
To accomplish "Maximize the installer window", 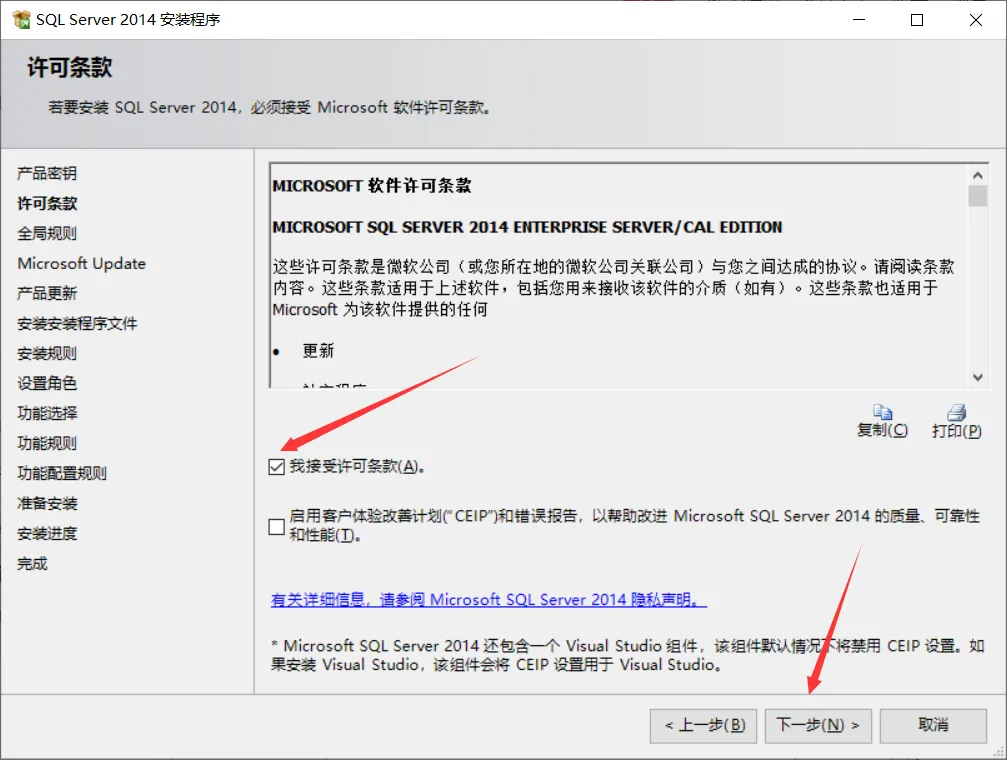I will [x=917, y=20].
